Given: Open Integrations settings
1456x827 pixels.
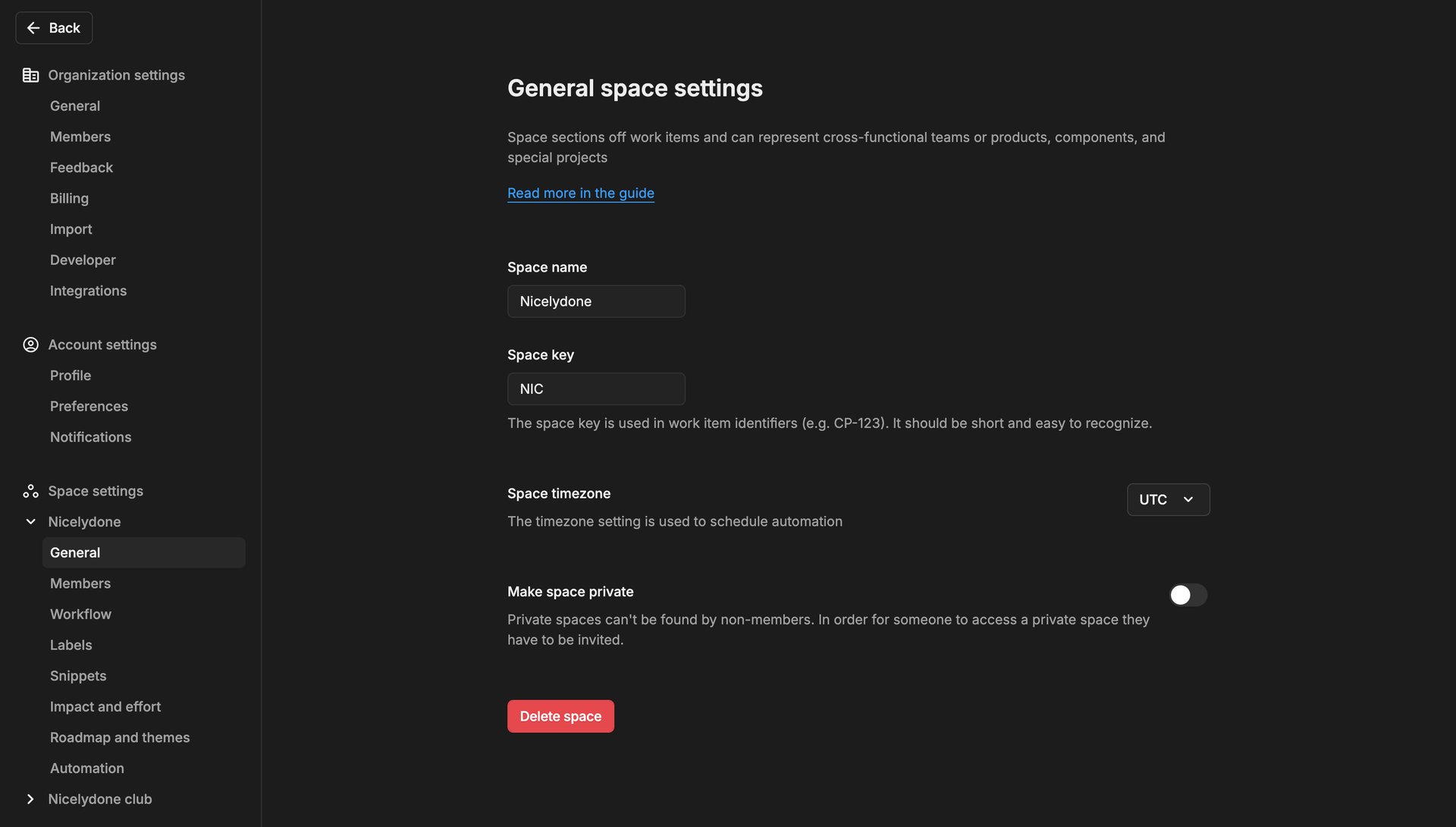Looking at the screenshot, I should click(x=88, y=291).
